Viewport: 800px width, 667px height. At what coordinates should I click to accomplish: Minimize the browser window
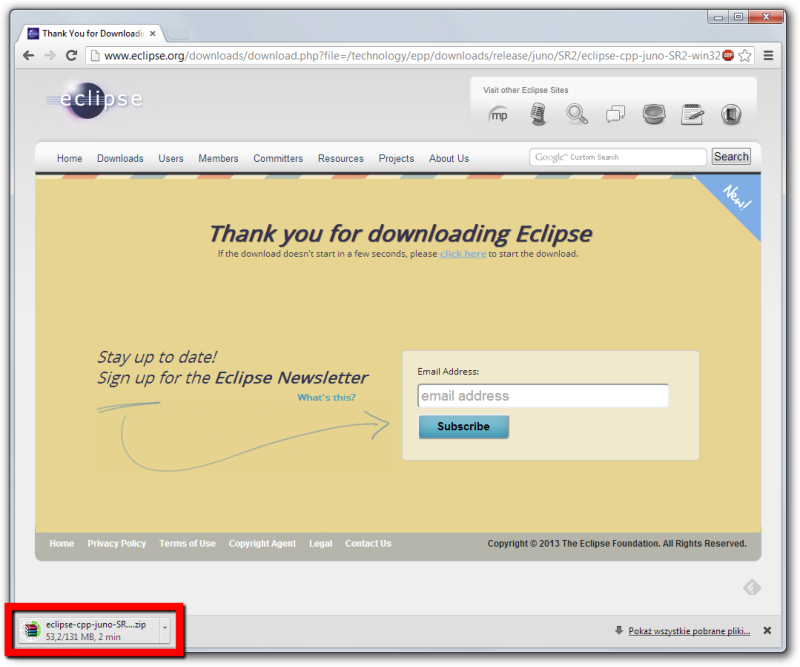click(718, 17)
